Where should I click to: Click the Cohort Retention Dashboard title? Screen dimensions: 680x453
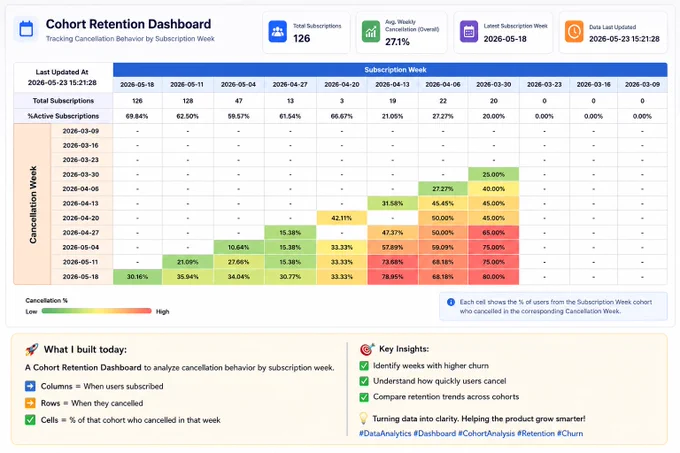click(x=128, y=24)
